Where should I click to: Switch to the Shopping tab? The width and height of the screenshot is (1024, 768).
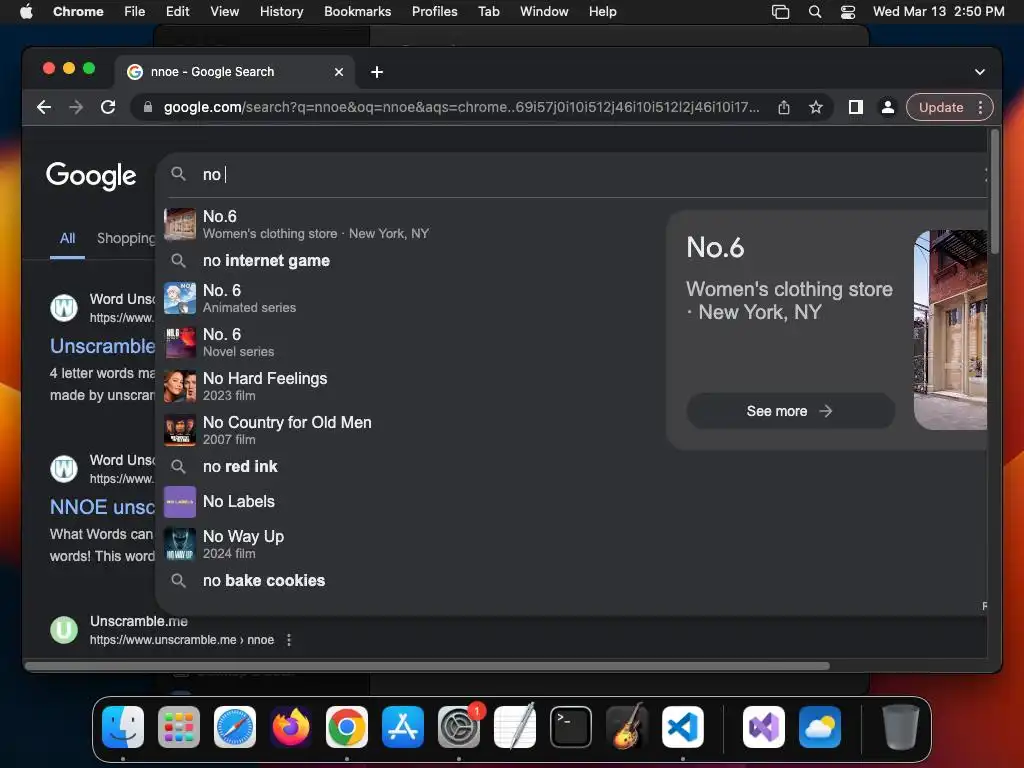126,238
